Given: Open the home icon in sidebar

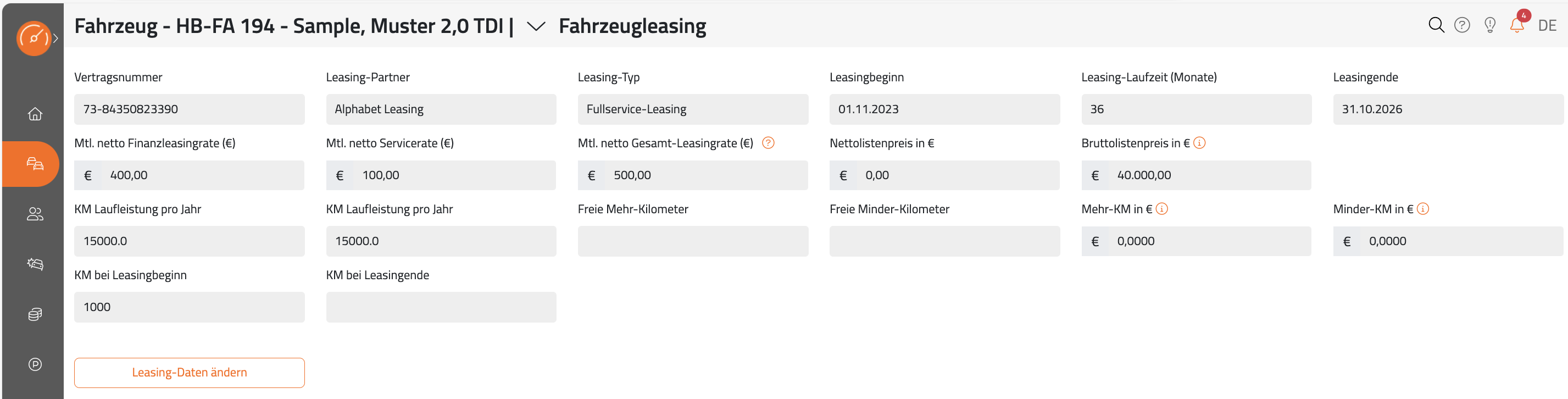Looking at the screenshot, I should click(x=35, y=114).
